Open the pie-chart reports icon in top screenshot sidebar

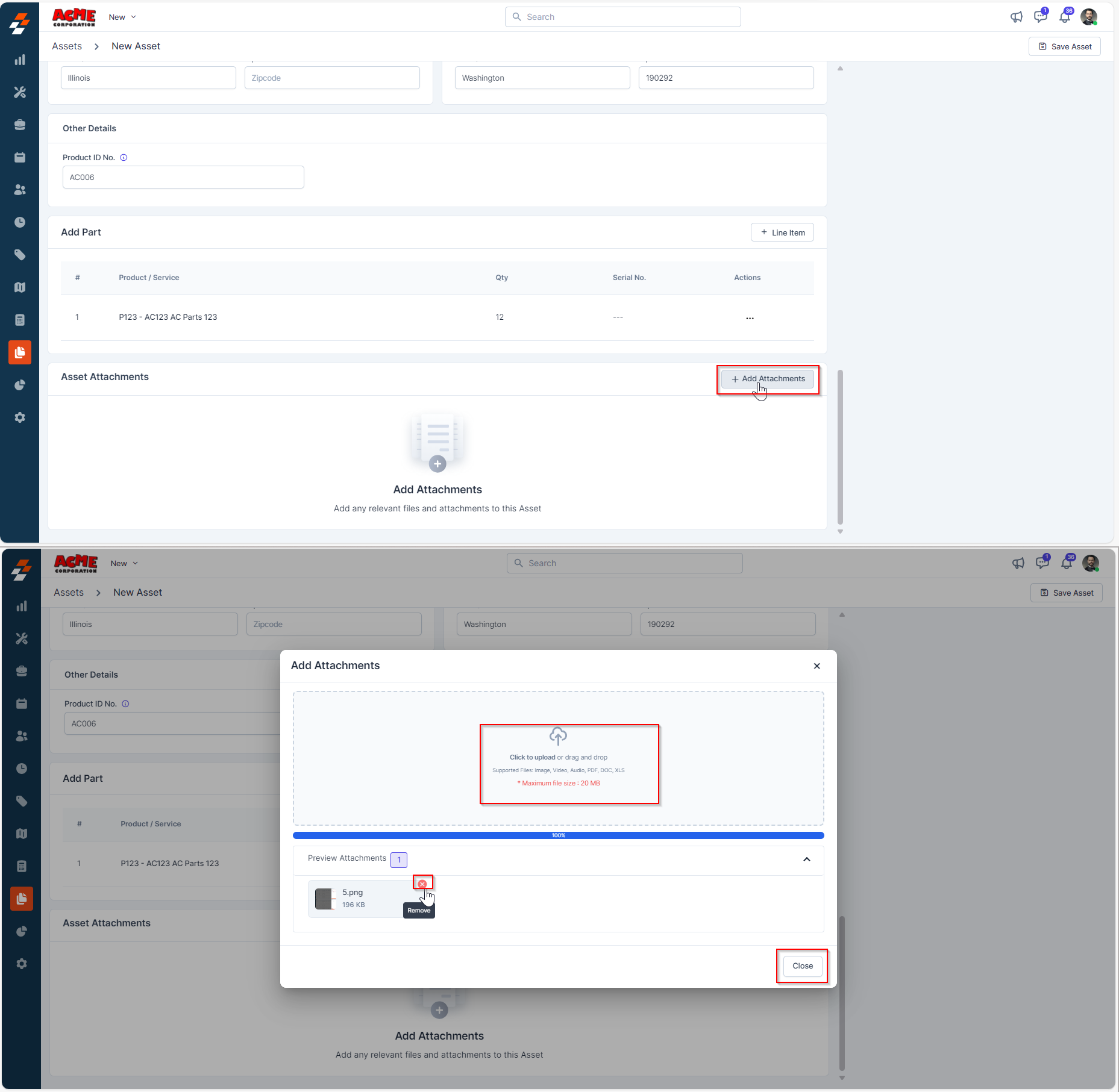20,385
